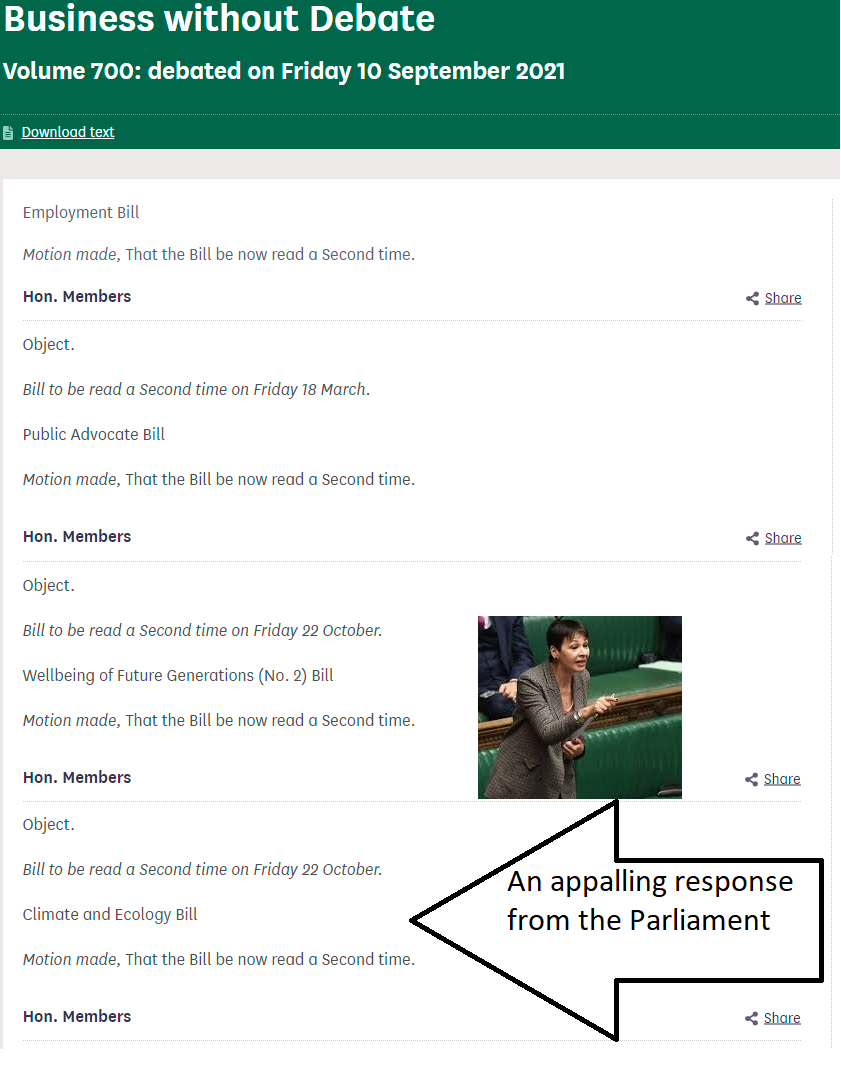841x1076 pixels.
Task: Open the Download text link
Action: [68, 132]
